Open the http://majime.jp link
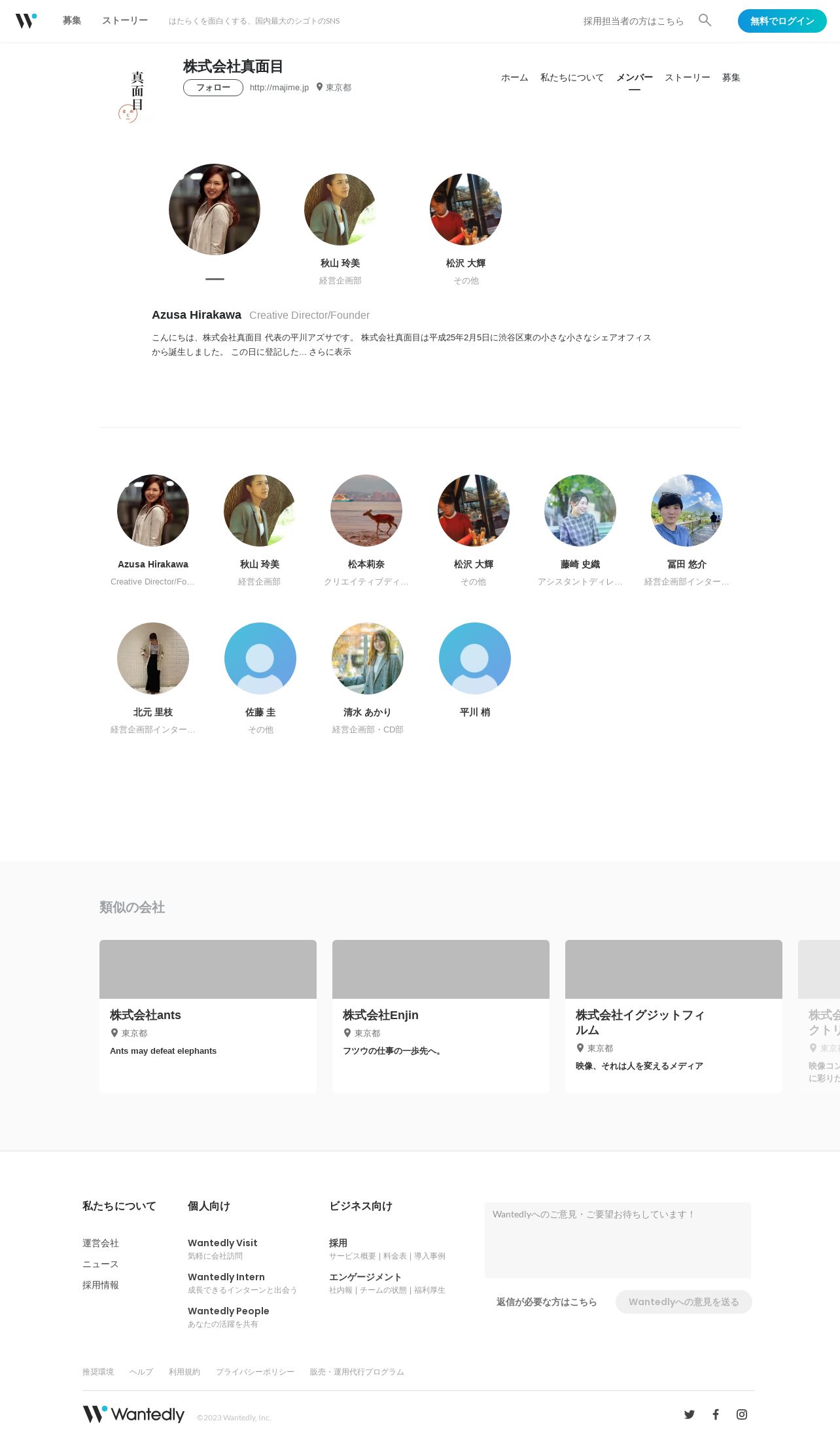Image resolution: width=840 pixels, height=1438 pixels. 279,88
